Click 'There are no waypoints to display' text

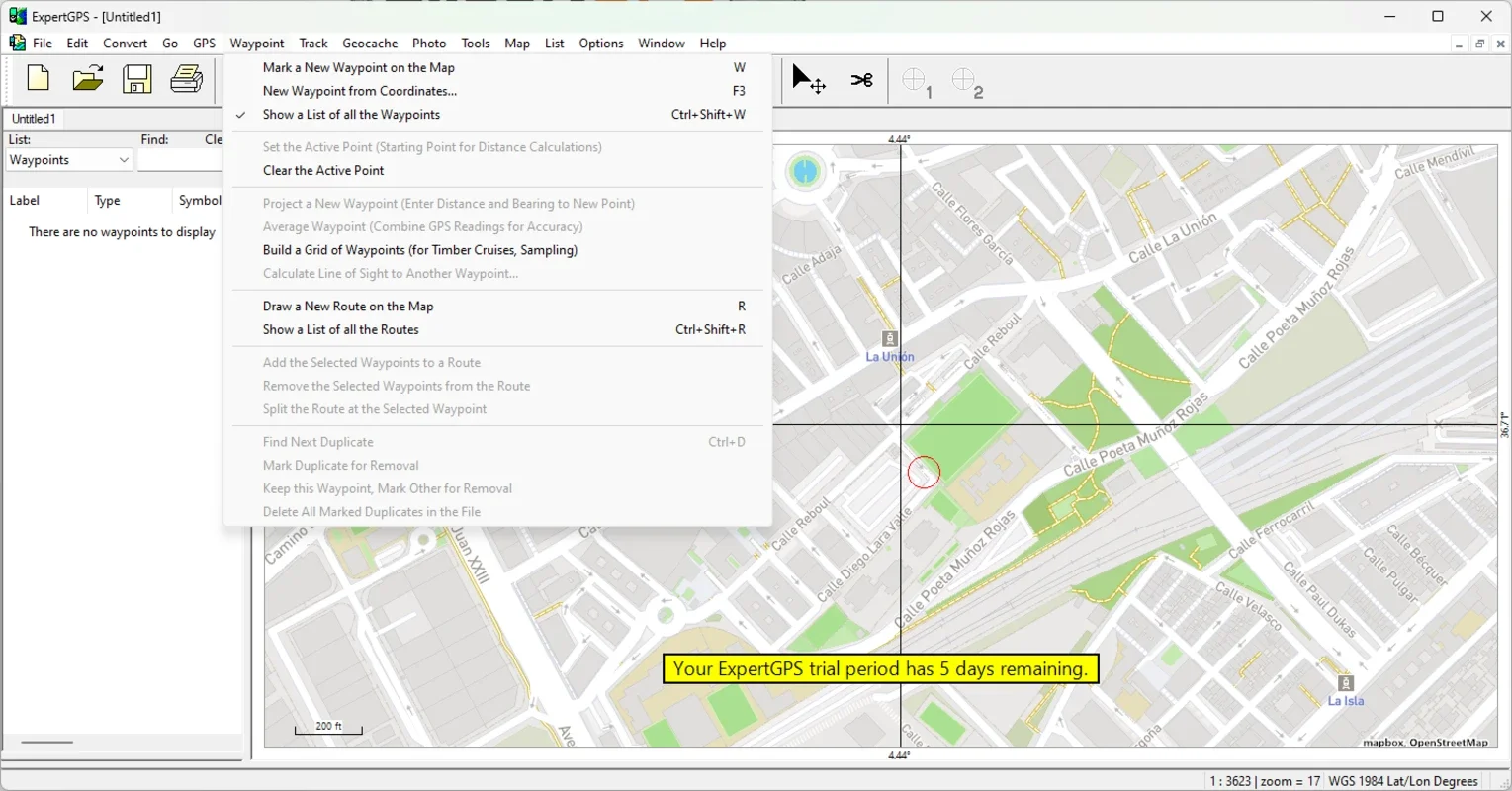(122, 232)
